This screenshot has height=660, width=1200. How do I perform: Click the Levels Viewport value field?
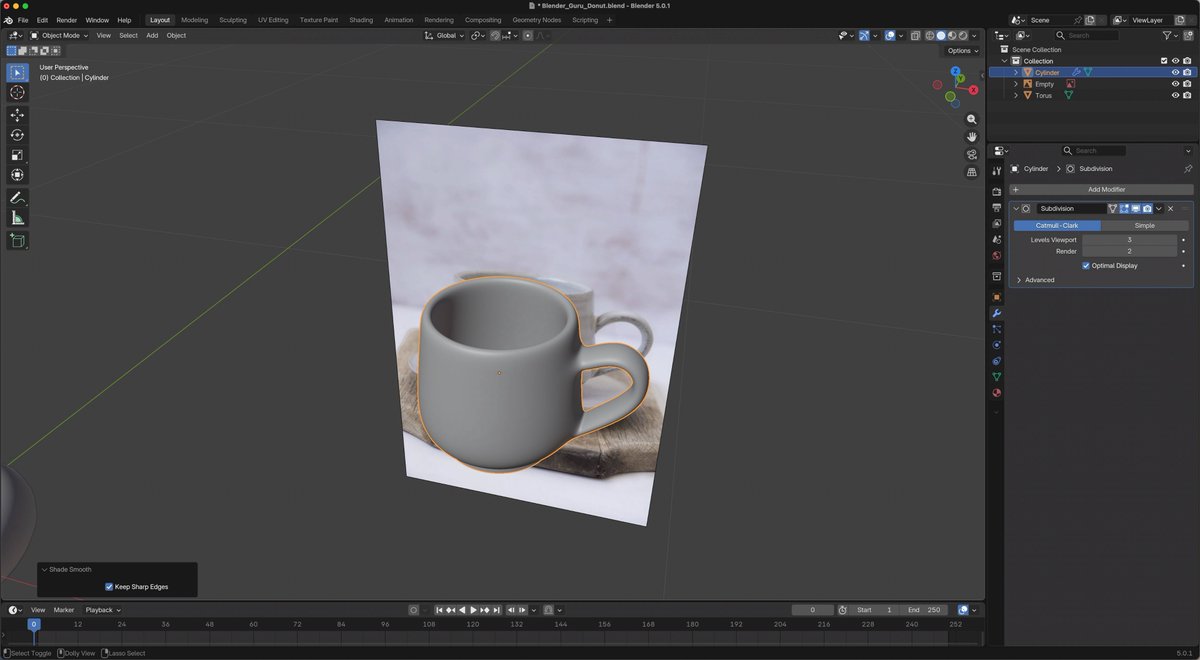tap(1129, 240)
